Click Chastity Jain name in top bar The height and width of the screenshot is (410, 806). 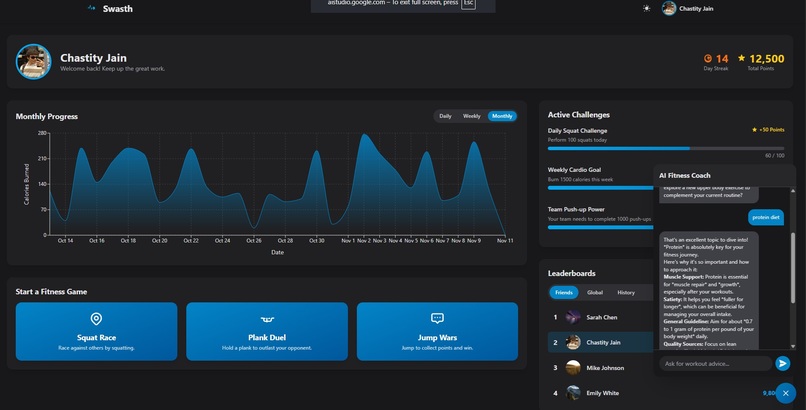point(696,9)
